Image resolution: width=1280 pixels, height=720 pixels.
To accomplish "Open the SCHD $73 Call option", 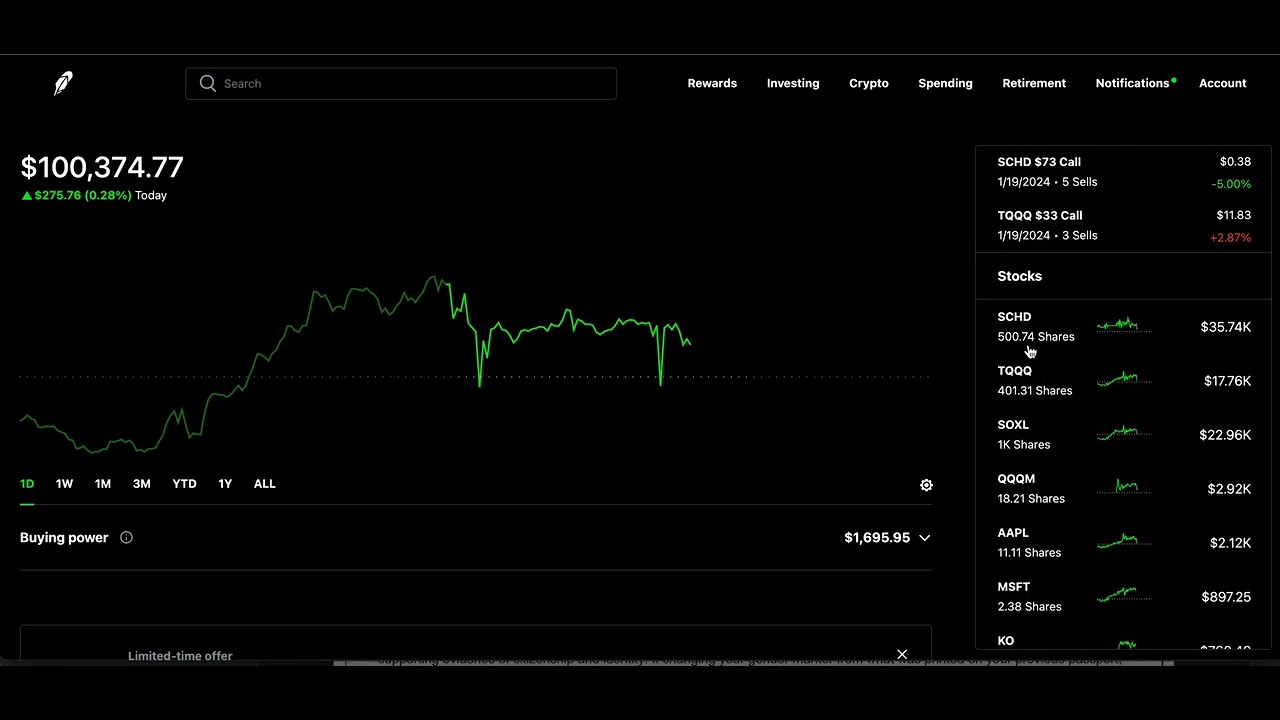I will pos(1124,172).
